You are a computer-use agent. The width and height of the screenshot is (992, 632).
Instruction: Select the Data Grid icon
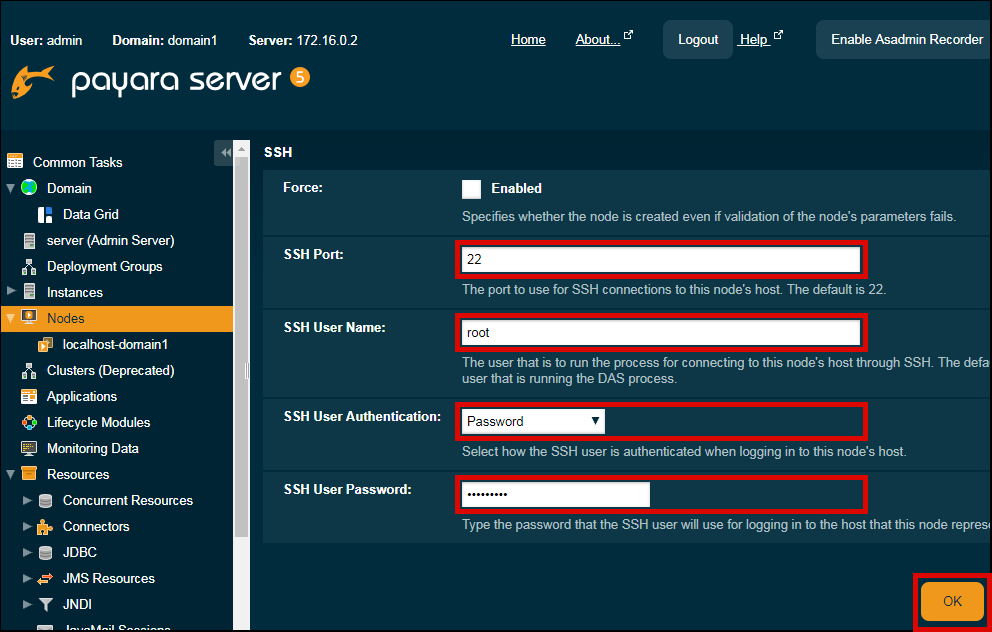[x=45, y=214]
